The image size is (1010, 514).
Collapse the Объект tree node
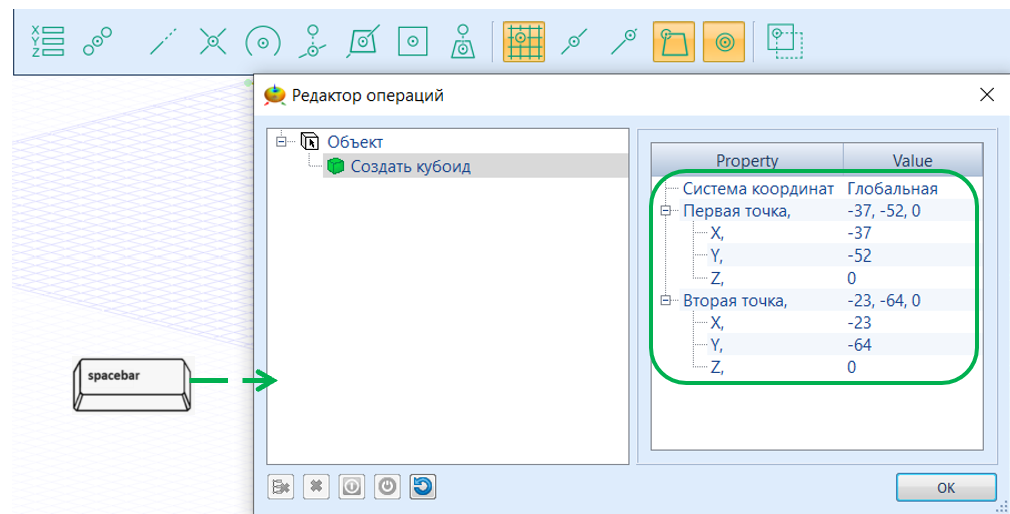(x=283, y=142)
